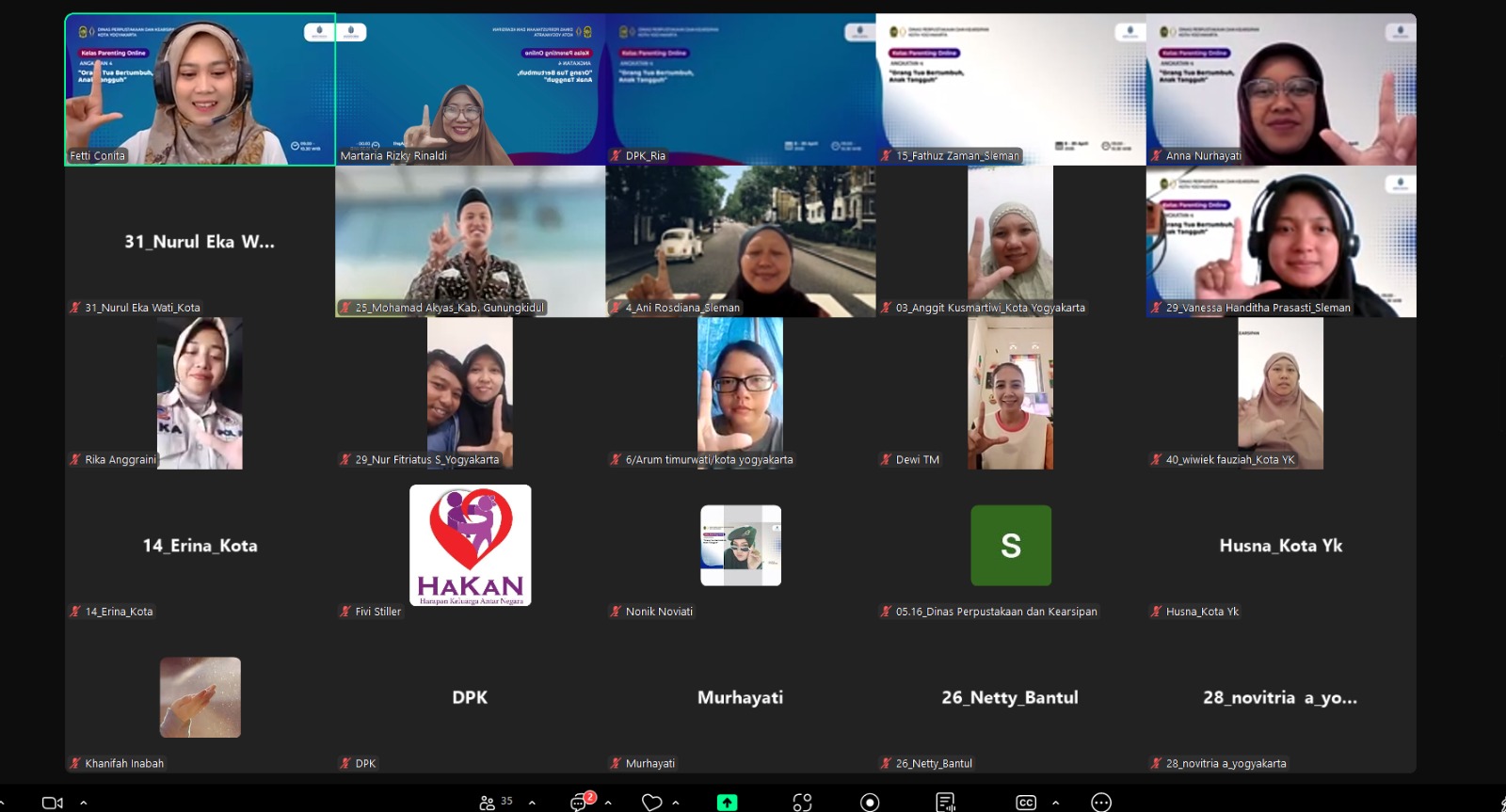Toggle closed captions with the CC icon
The width and height of the screenshot is (1506, 812).
[x=1026, y=803]
